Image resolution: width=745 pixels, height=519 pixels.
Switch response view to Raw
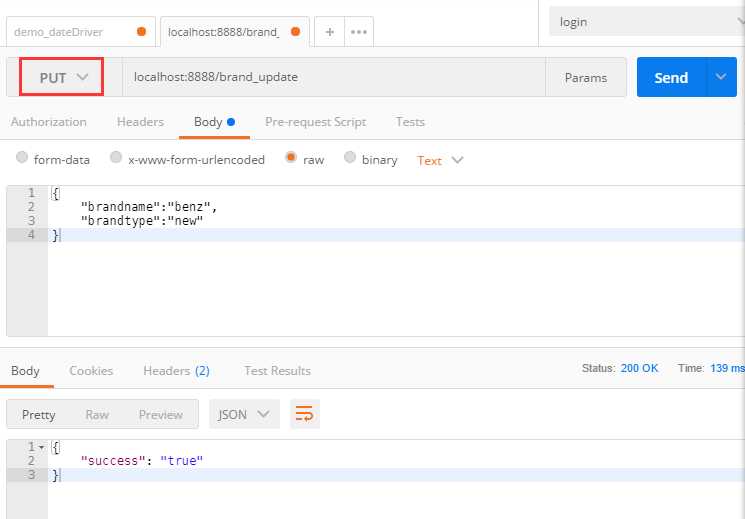click(97, 414)
